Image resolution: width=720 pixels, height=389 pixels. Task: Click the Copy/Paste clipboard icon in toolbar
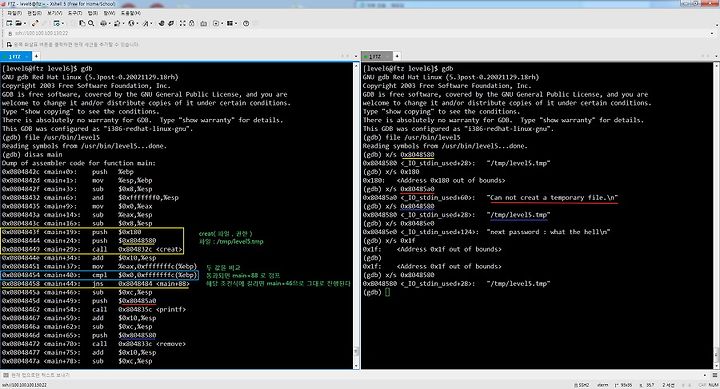[x=82, y=23]
